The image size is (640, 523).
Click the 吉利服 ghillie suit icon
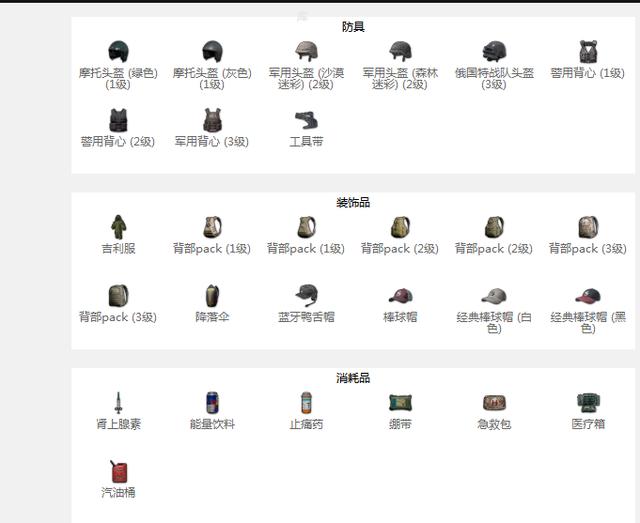(x=118, y=227)
